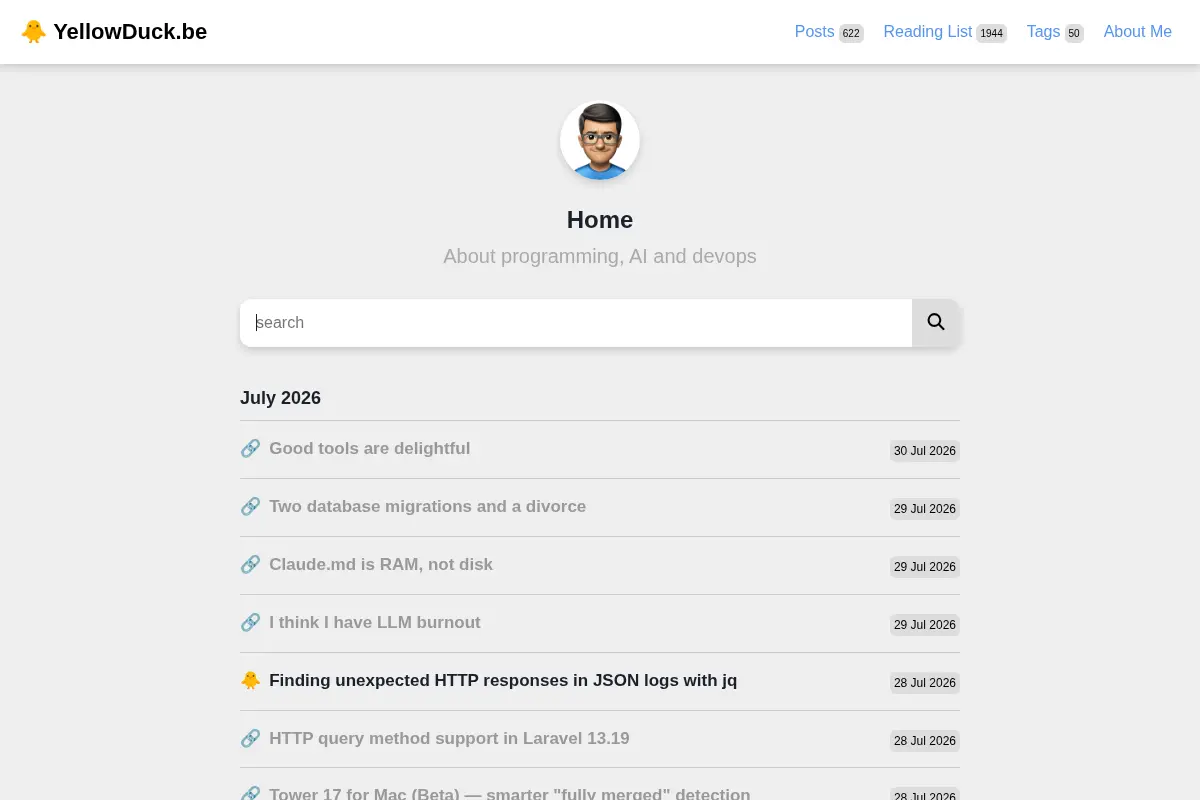Click link icon beside Good tools are delightful

click(x=250, y=449)
